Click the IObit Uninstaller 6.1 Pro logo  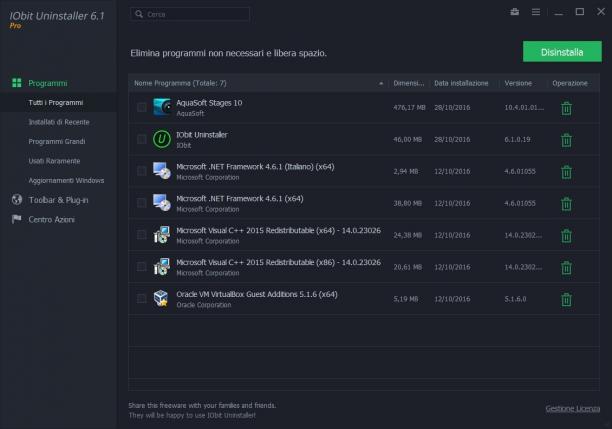click(x=57, y=19)
